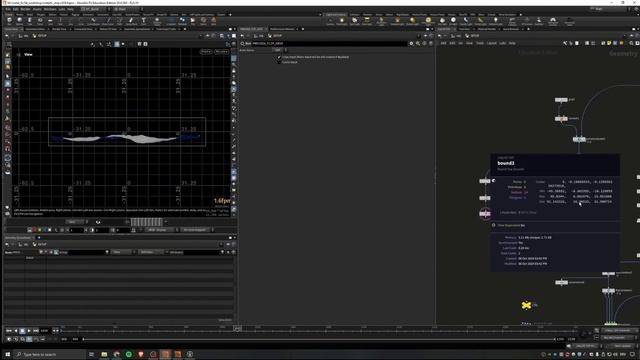Toggle the first checkbox under Block Name
The width and height of the screenshot is (640, 360).
tap(279, 57)
